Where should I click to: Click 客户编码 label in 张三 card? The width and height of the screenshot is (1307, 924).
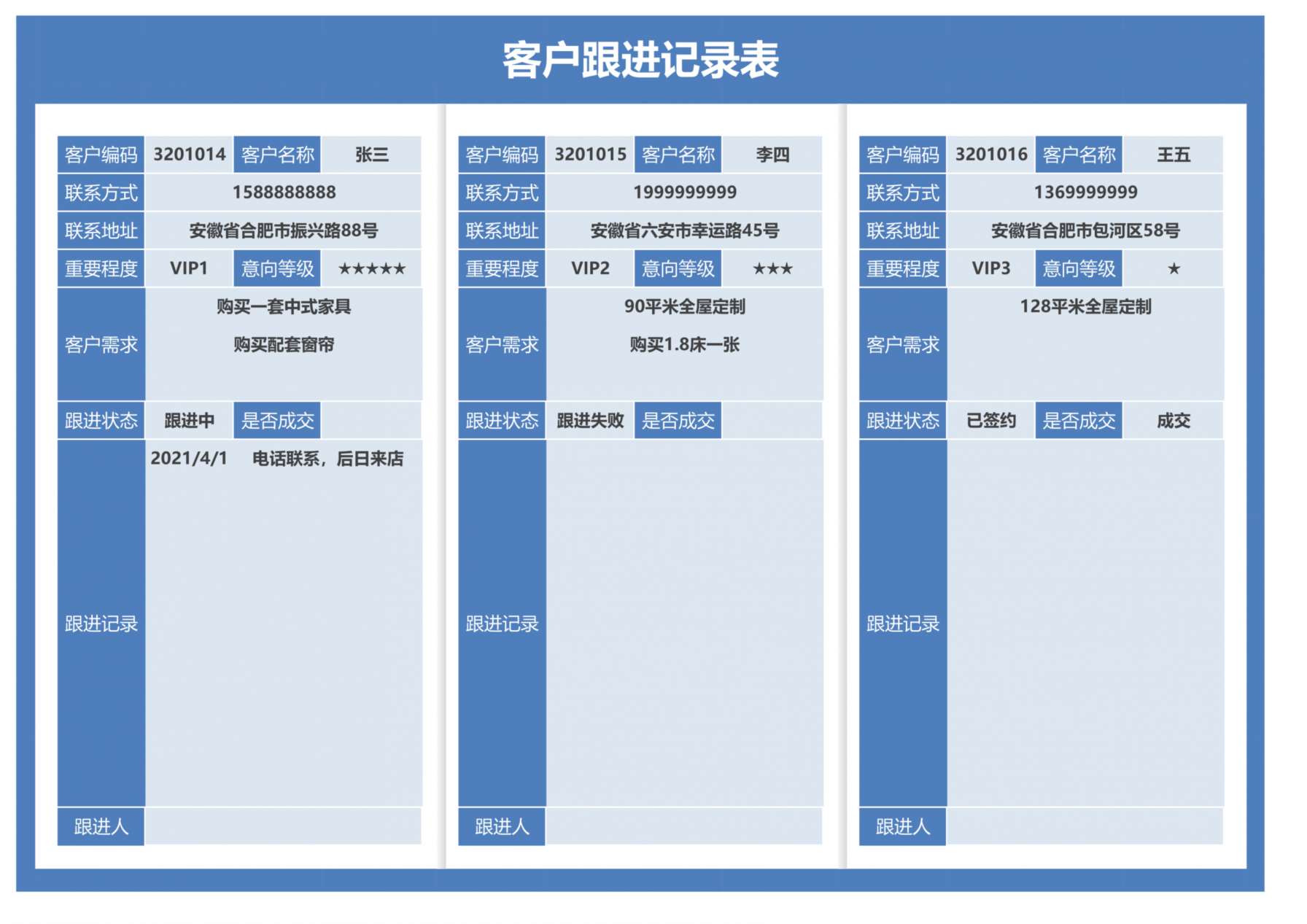(x=101, y=155)
